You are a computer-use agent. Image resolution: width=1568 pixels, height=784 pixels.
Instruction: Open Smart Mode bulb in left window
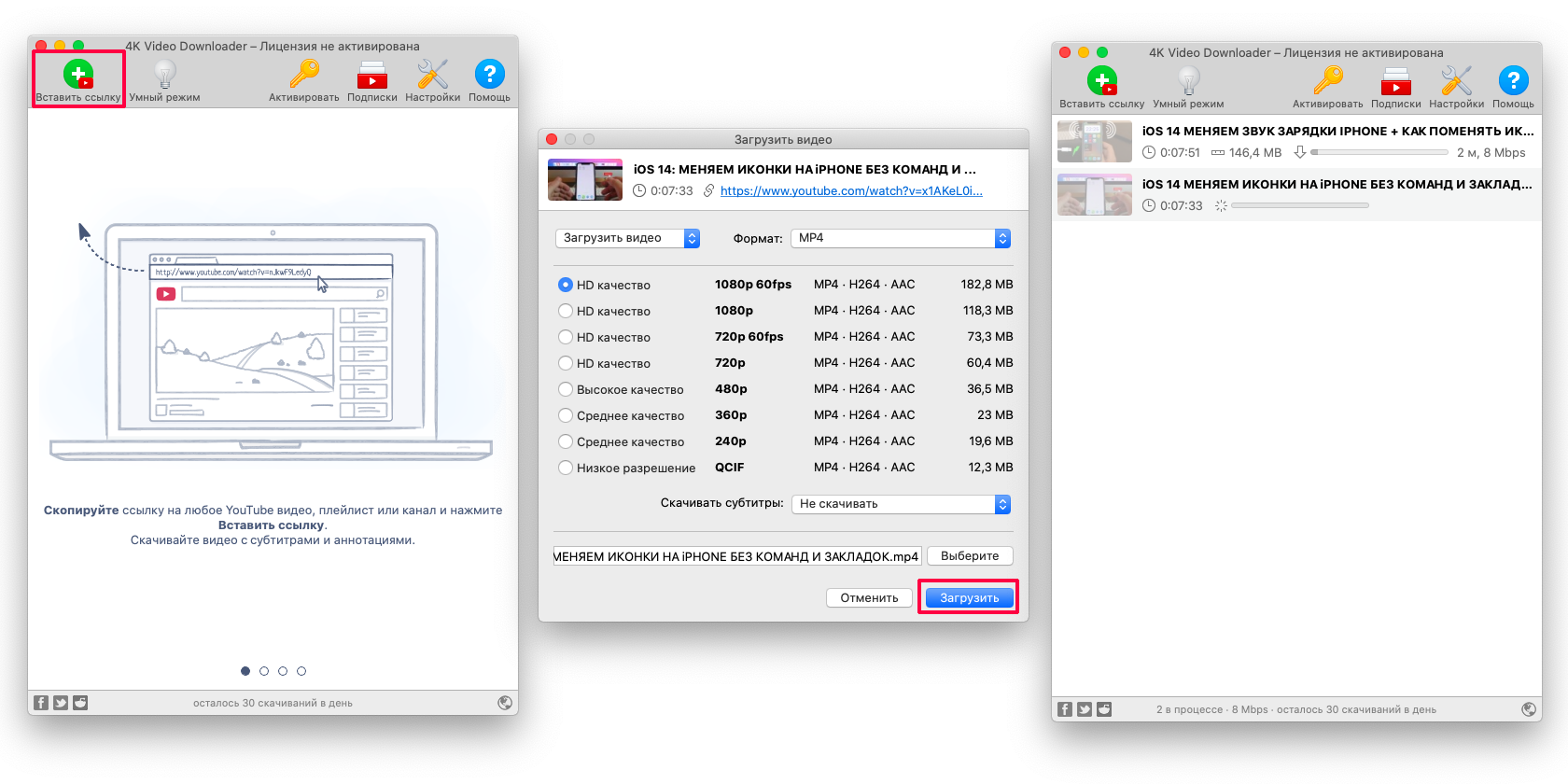click(165, 74)
